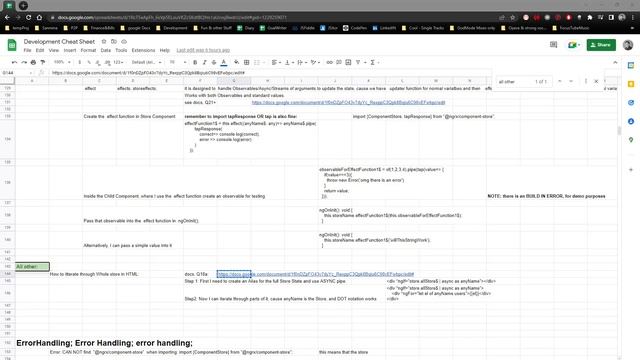Open find box more options icon

click(x=586, y=82)
